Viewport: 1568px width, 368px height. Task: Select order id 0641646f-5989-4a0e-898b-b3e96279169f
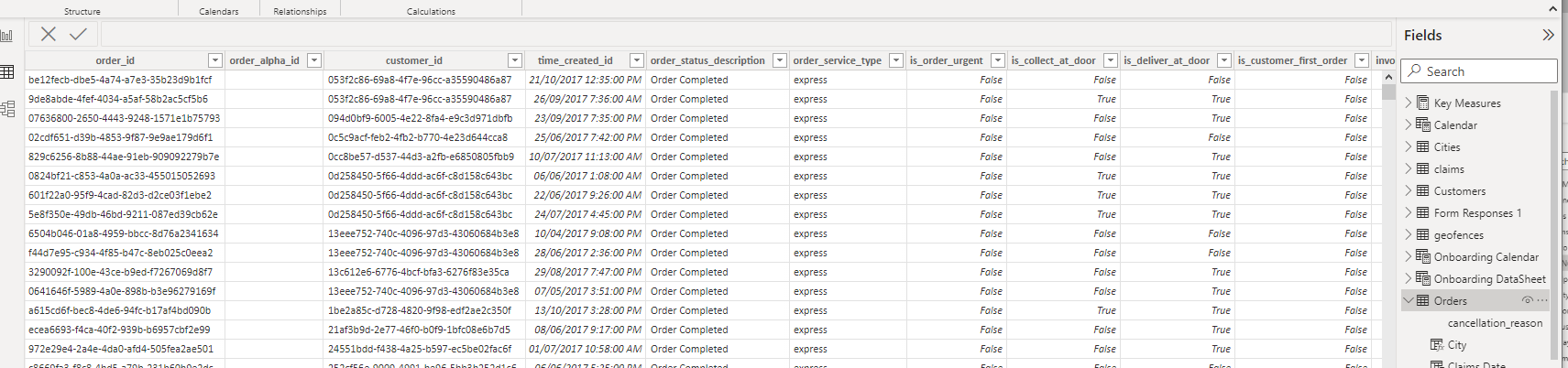pos(122,291)
